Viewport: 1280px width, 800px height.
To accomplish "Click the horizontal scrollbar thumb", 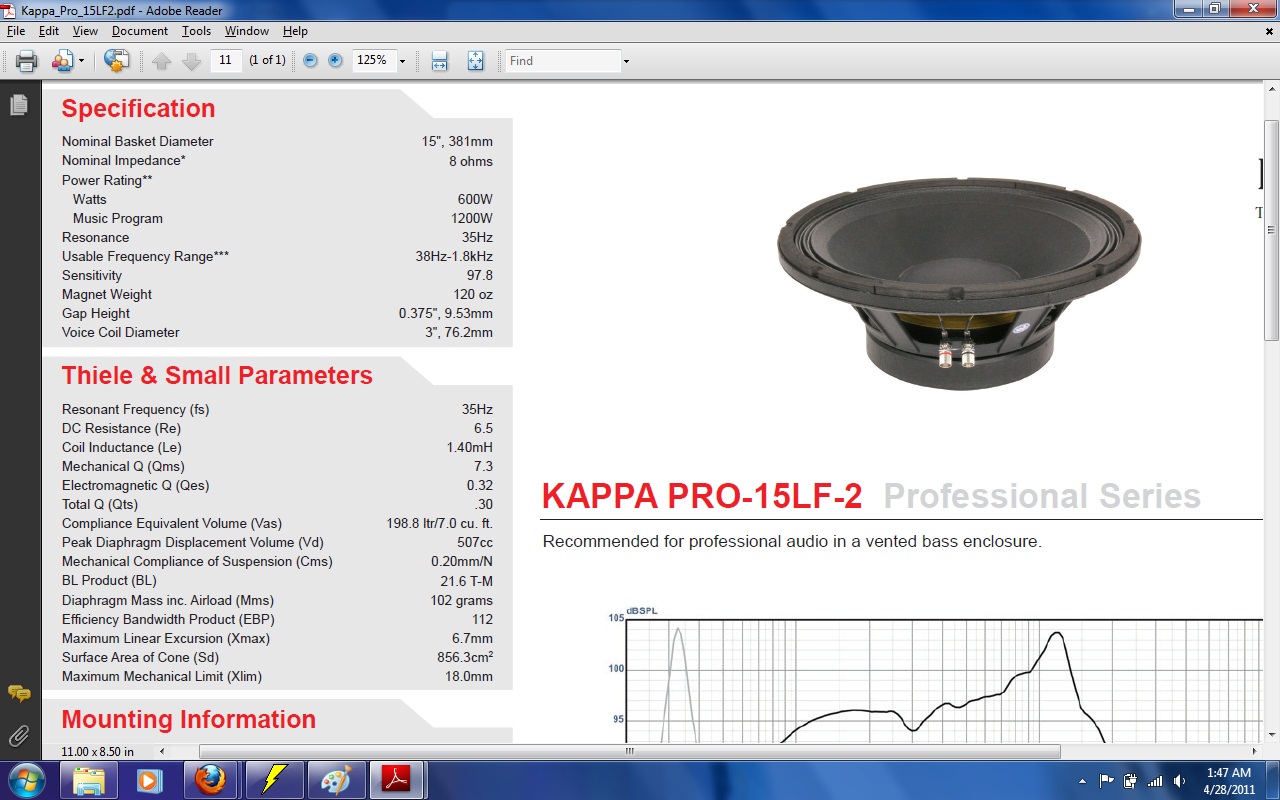I will 630,751.
